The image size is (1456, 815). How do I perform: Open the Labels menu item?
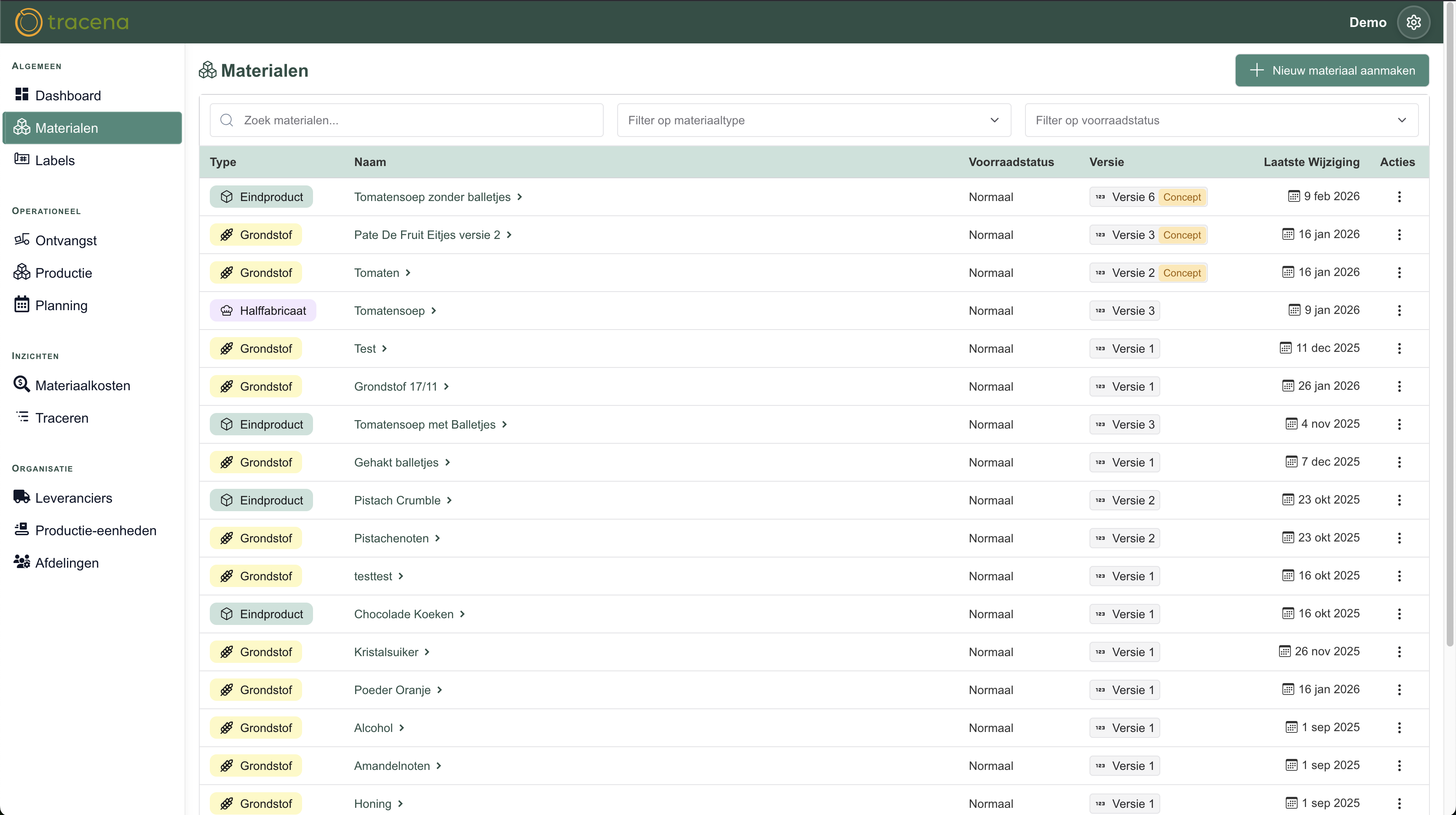[x=55, y=161]
